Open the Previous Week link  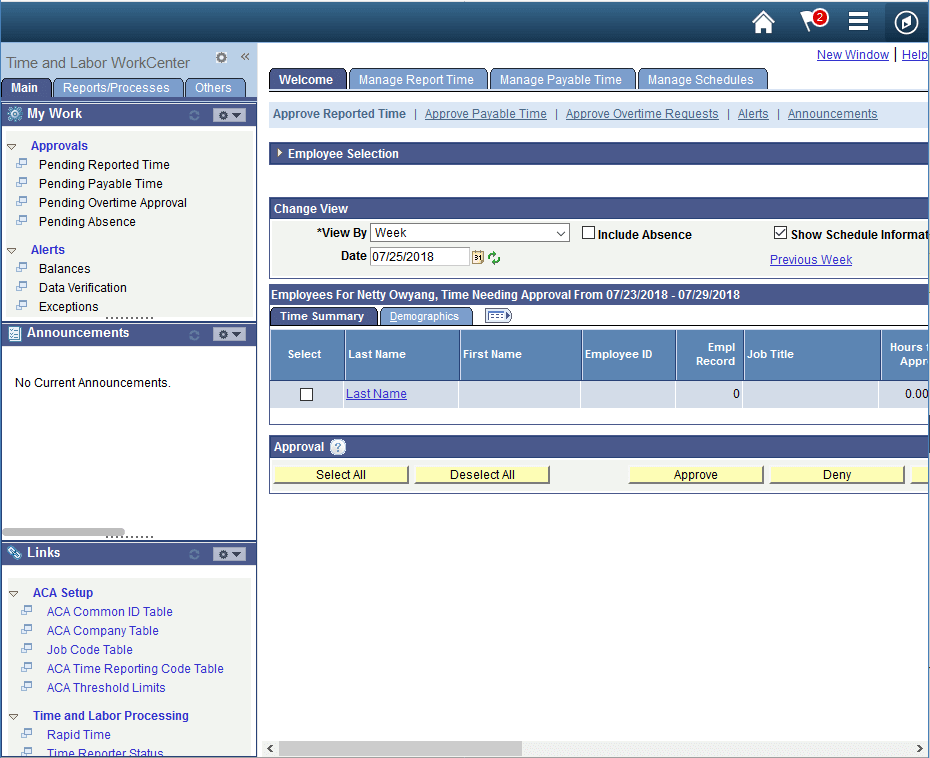[810, 260]
